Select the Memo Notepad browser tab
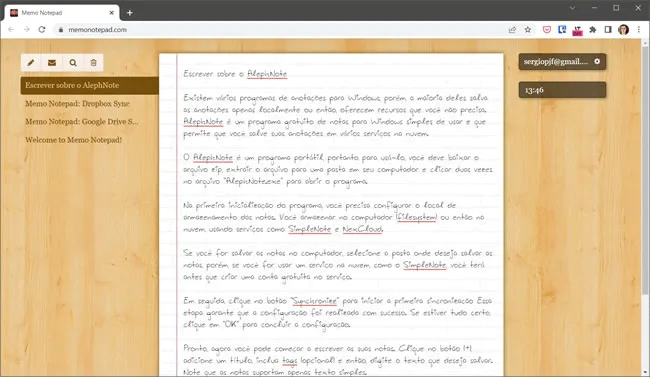The width and height of the screenshot is (650, 377). point(62,13)
